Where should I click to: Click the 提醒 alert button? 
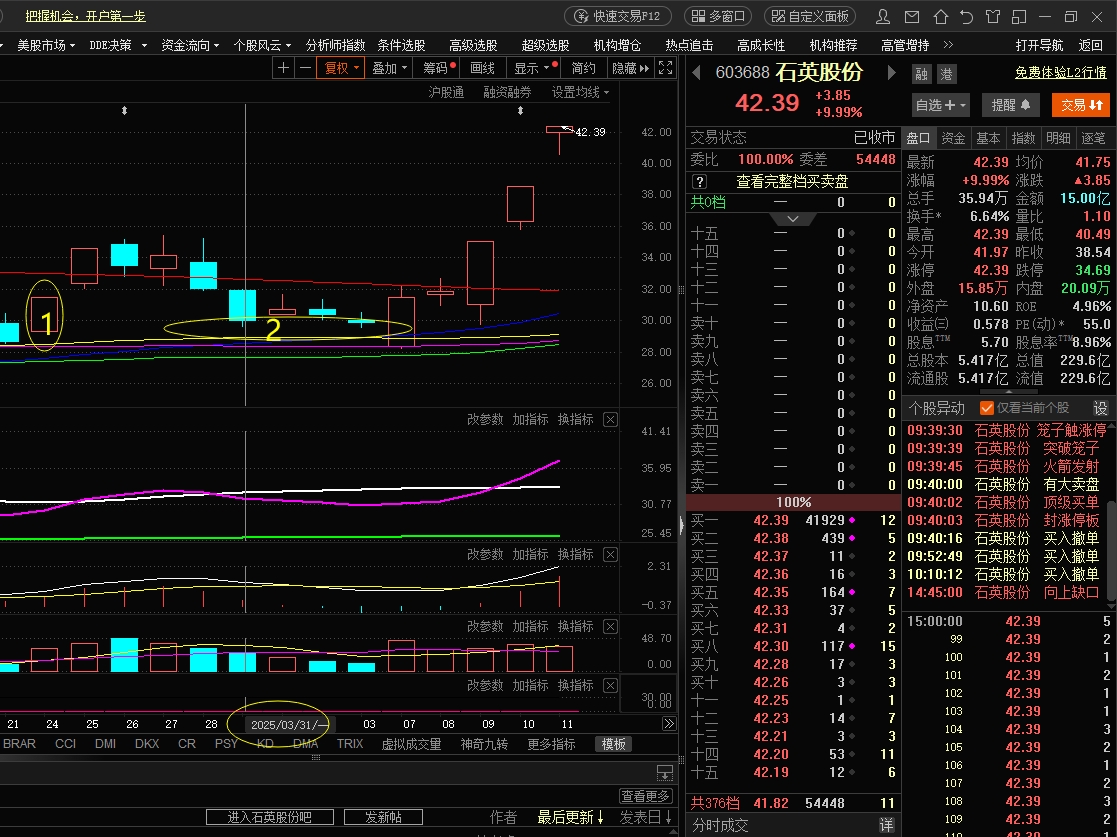1011,105
